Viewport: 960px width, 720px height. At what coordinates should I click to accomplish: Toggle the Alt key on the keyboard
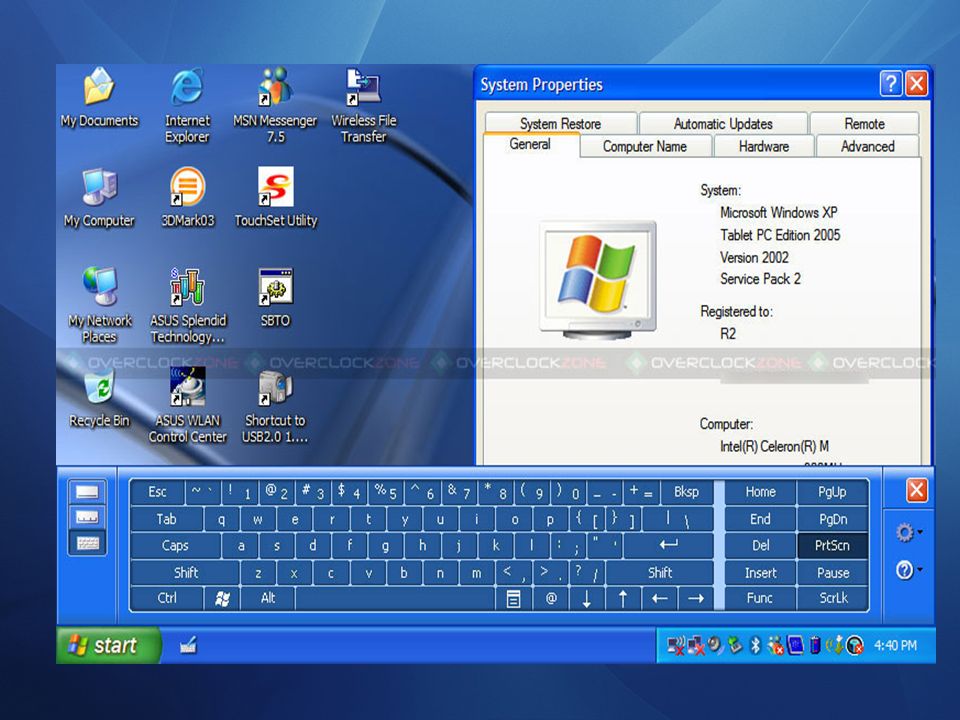(x=268, y=598)
